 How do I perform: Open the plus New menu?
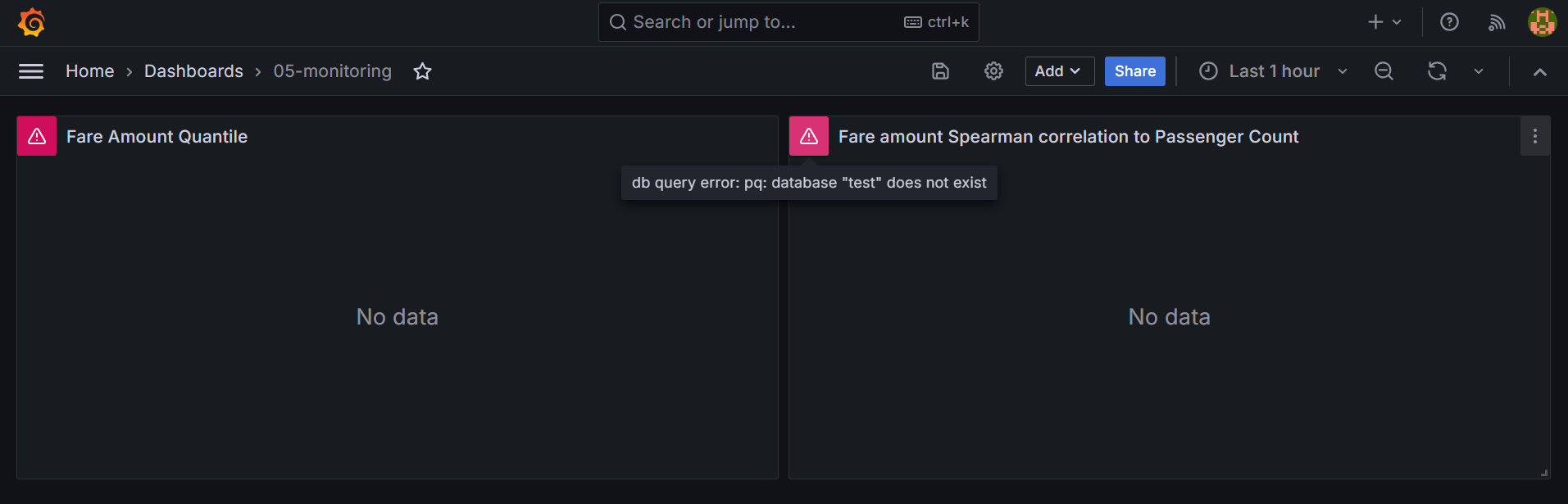coord(1384,22)
